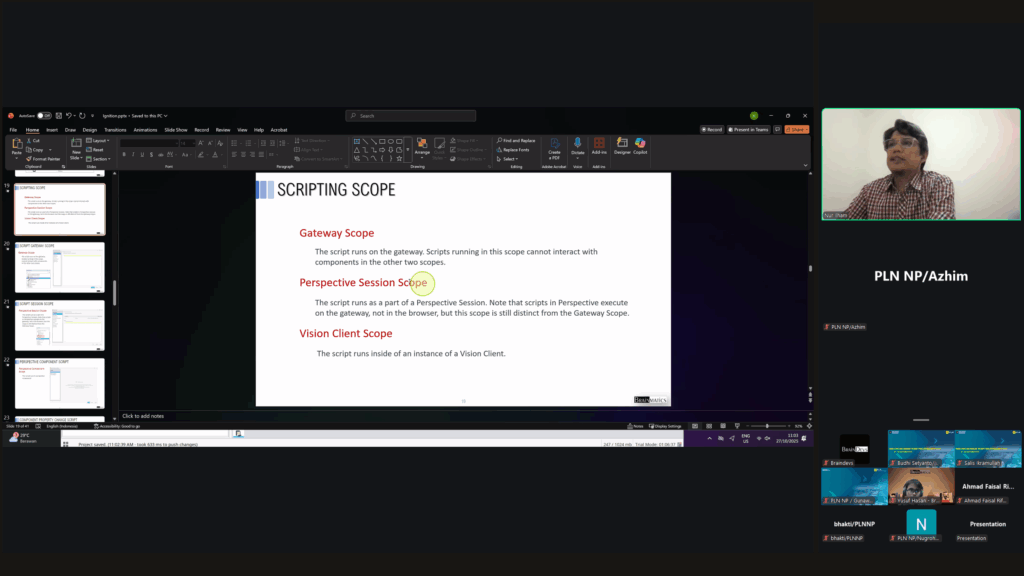
Task: Open the Add-ins icon
Action: tap(599, 146)
